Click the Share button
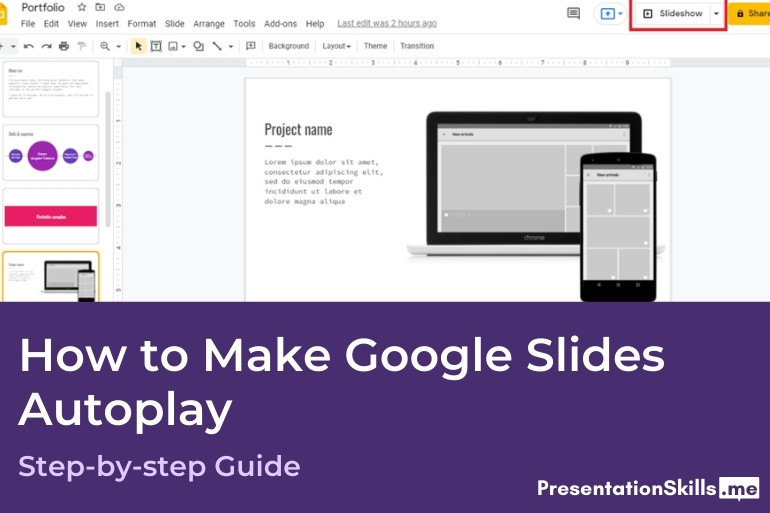Viewport: 770px width, 513px height. [750, 14]
